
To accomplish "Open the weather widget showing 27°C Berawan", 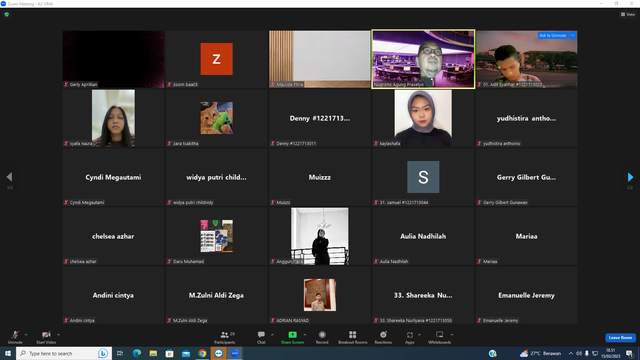I will [x=540, y=353].
